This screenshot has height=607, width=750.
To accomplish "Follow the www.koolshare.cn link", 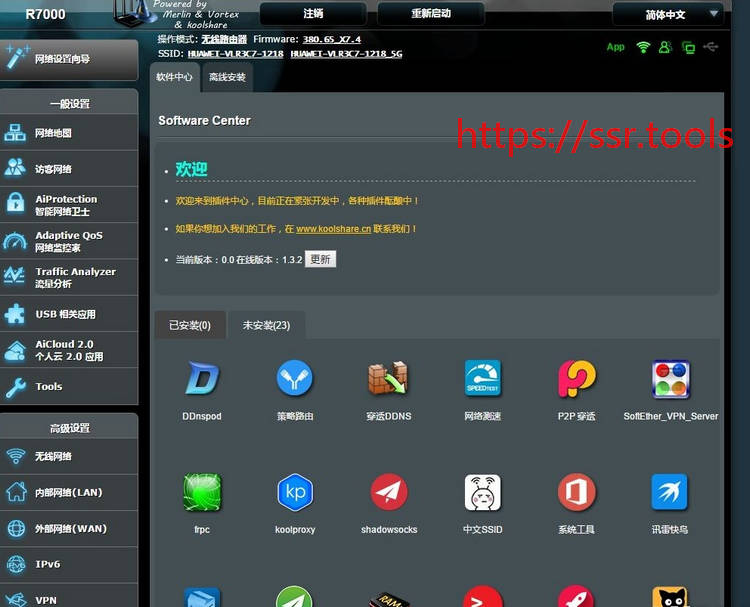I will pyautogui.click(x=333, y=229).
